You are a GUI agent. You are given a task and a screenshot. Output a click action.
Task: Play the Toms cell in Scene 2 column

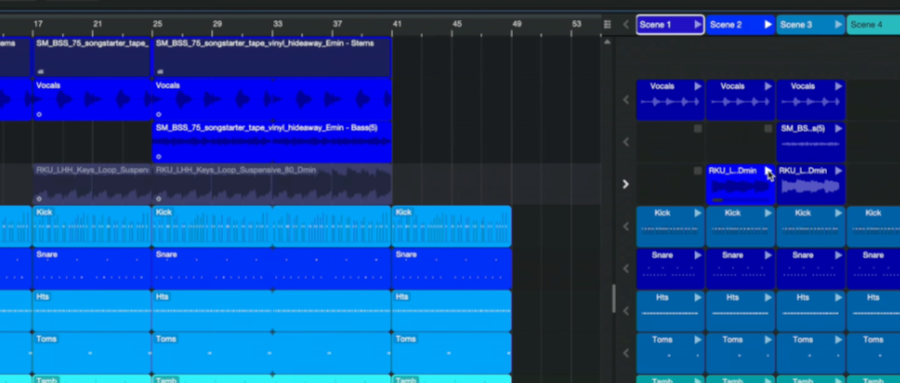tap(768, 340)
